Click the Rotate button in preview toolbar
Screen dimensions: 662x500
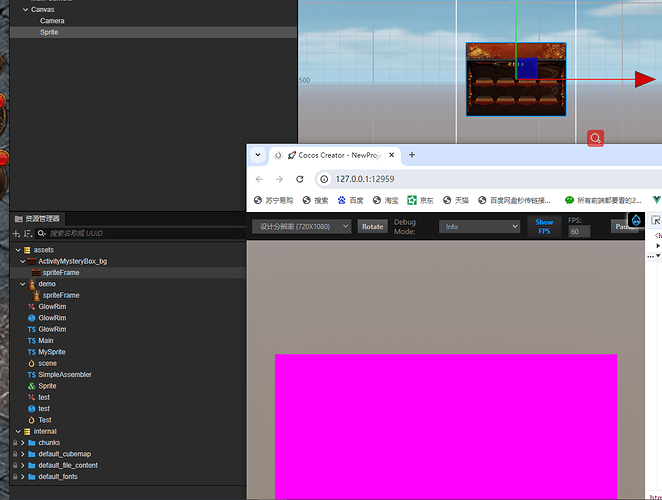[372, 226]
